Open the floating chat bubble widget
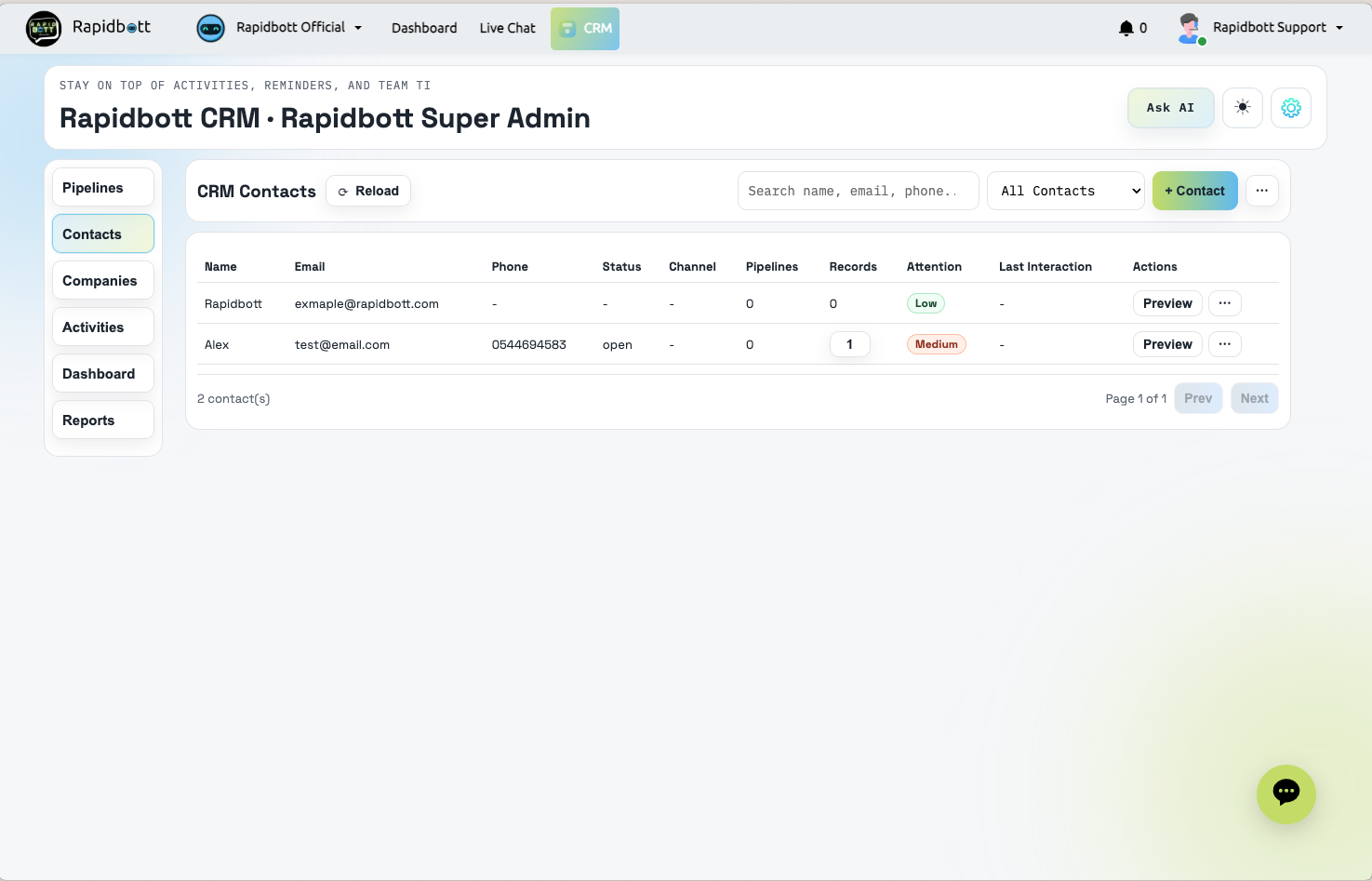Image resolution: width=1372 pixels, height=881 pixels. 1285,794
